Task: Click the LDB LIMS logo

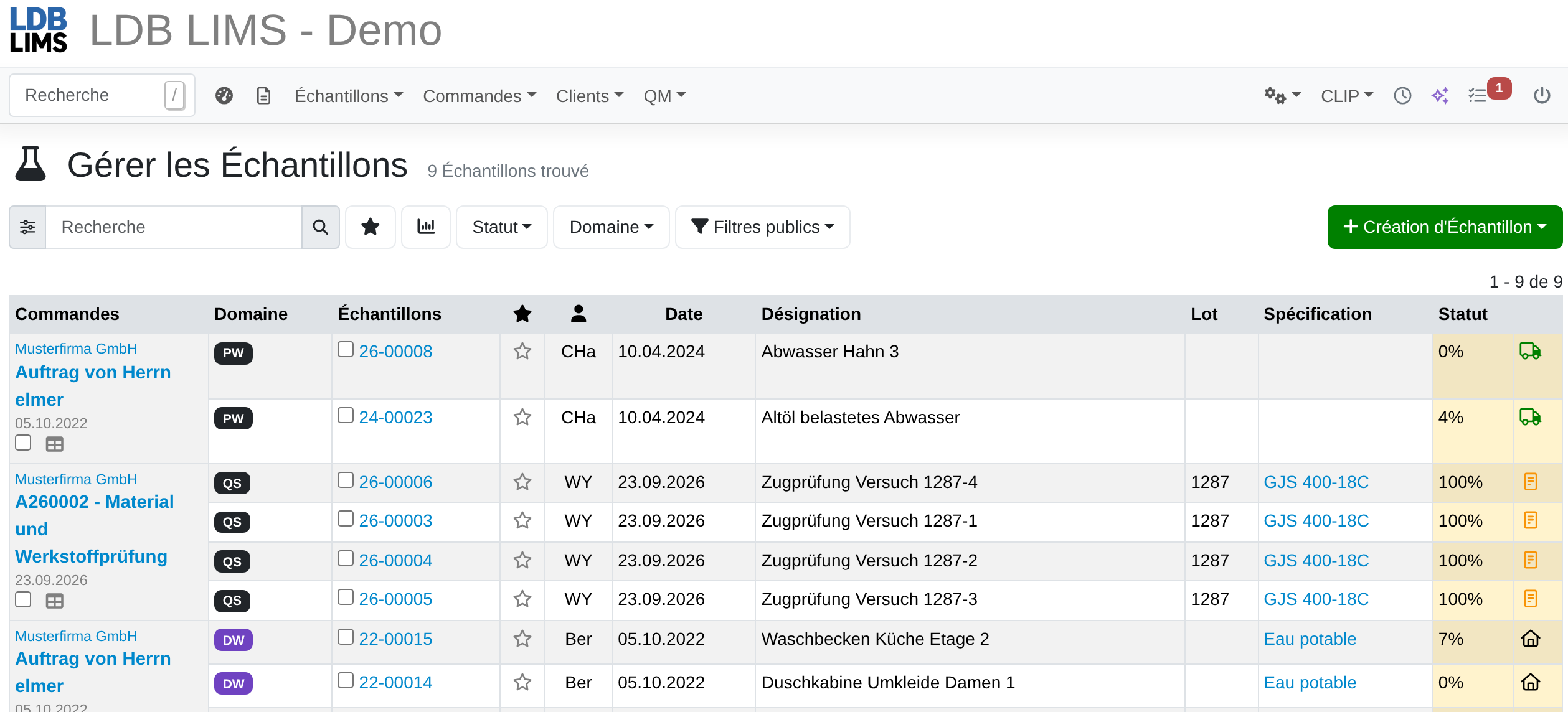Action: 39,30
